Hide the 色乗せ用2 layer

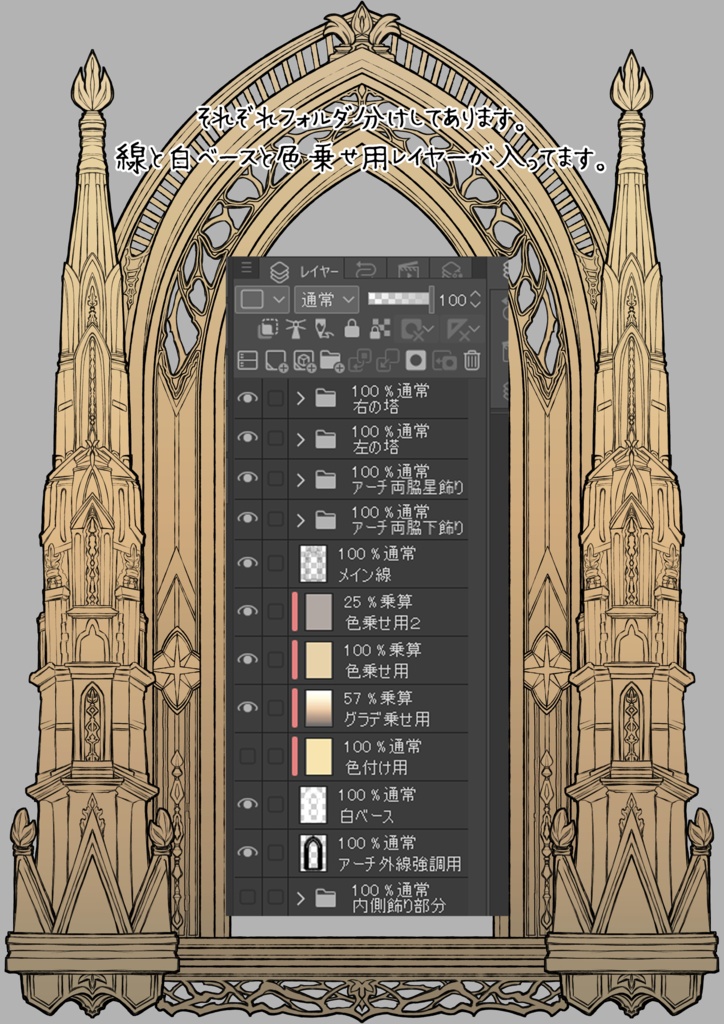click(247, 611)
